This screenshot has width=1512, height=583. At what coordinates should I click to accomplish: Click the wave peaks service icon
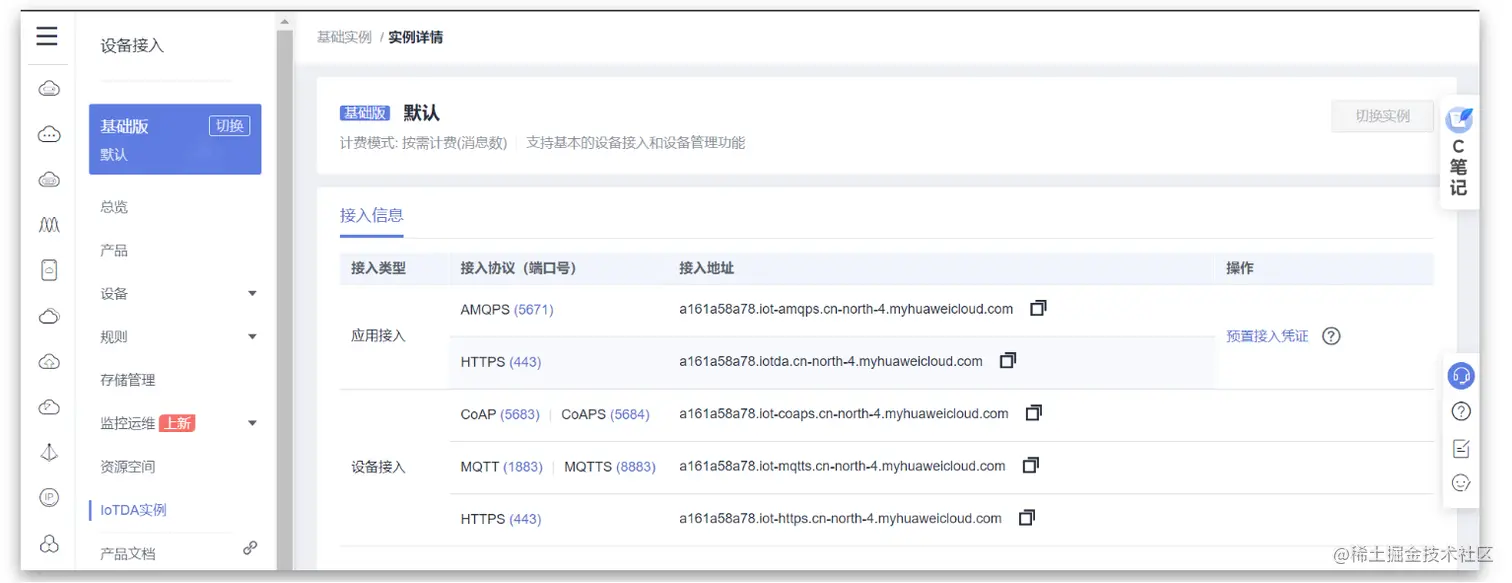49,225
